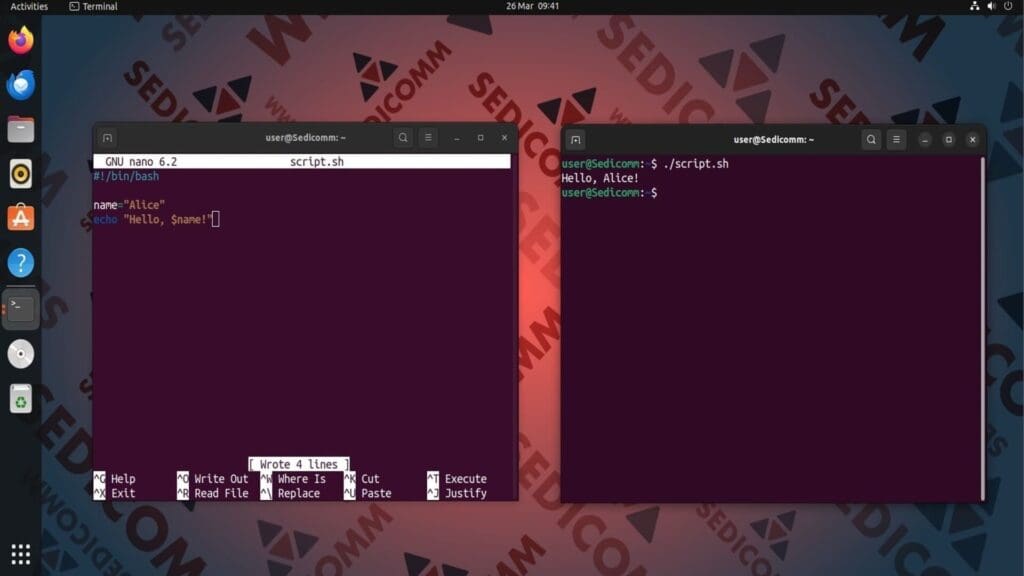The width and height of the screenshot is (1024, 576).
Task: Click the Write Out shortcut label in nano
Action: tap(222, 478)
